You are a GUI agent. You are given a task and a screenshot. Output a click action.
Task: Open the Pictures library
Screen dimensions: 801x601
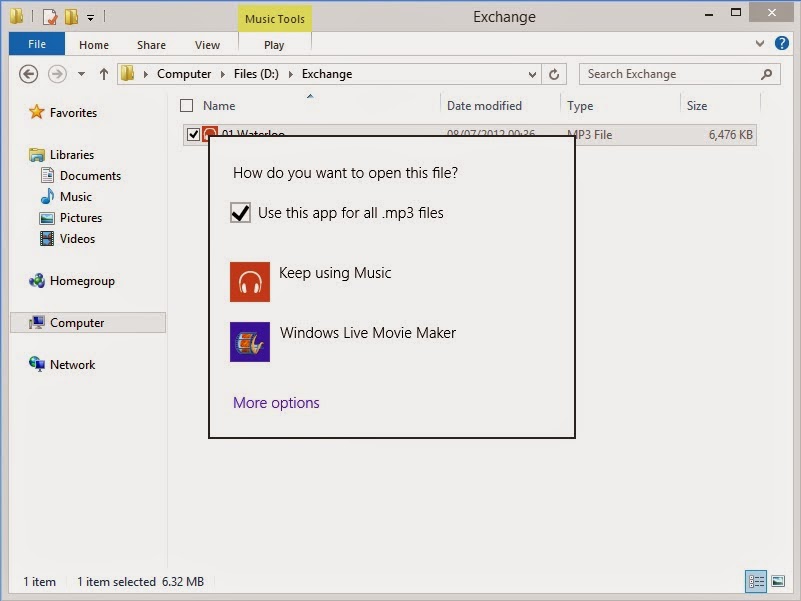pyautogui.click(x=81, y=218)
